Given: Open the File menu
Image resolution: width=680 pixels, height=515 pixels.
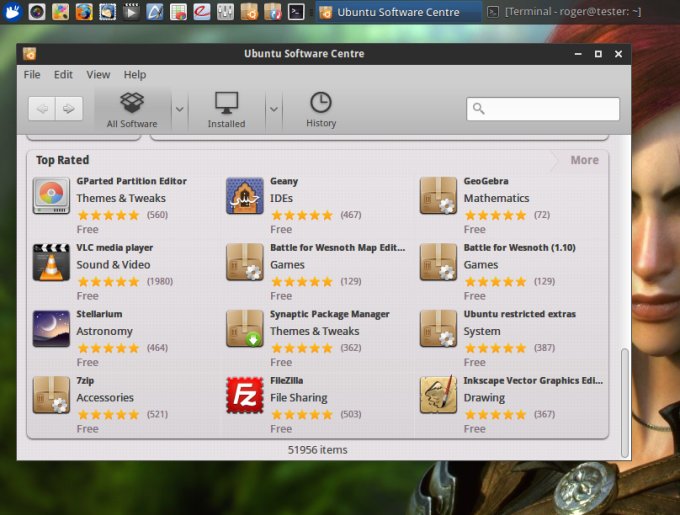Looking at the screenshot, I should 32,75.
